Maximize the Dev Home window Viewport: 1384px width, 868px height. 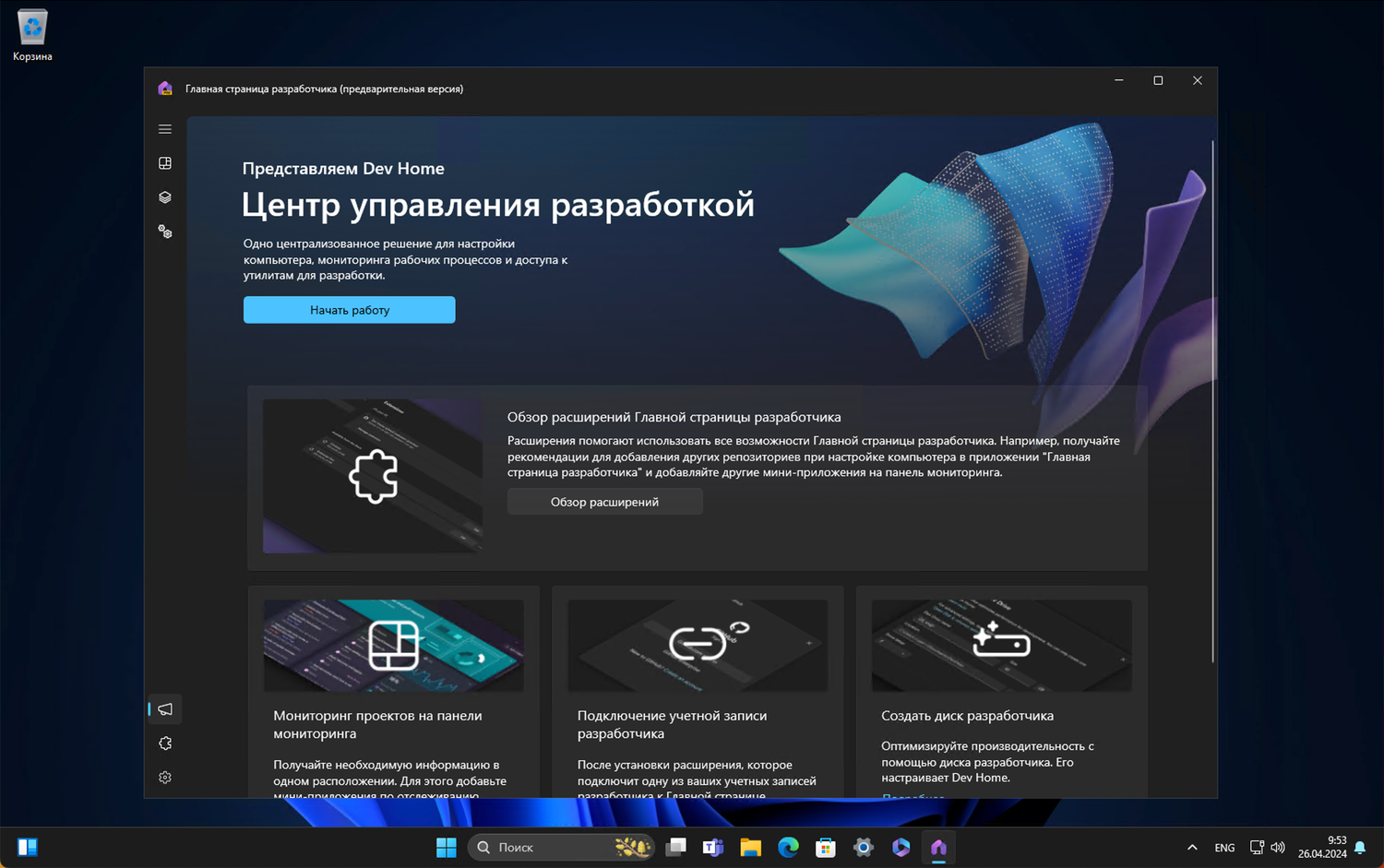1158,81
